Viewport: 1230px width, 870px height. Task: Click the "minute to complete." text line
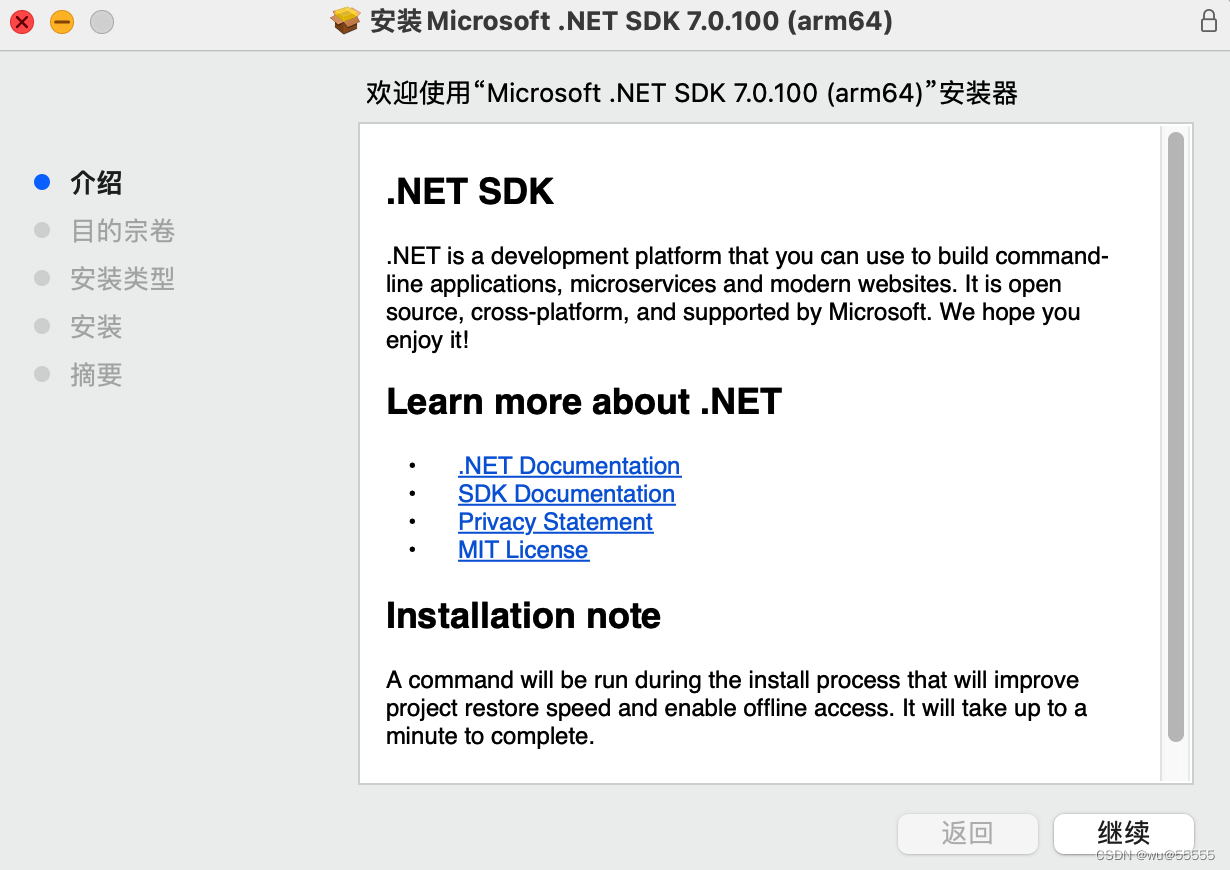coord(490,737)
